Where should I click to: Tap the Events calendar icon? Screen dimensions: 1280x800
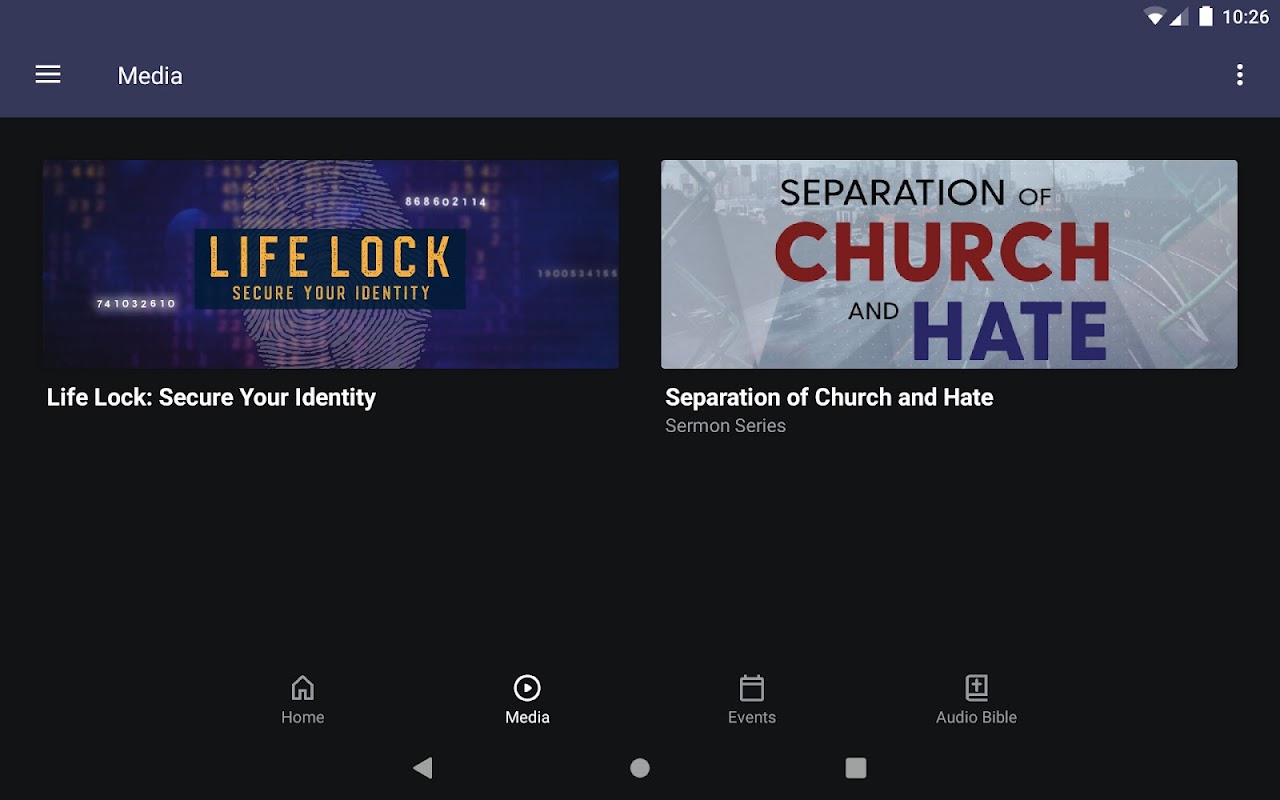click(x=752, y=688)
